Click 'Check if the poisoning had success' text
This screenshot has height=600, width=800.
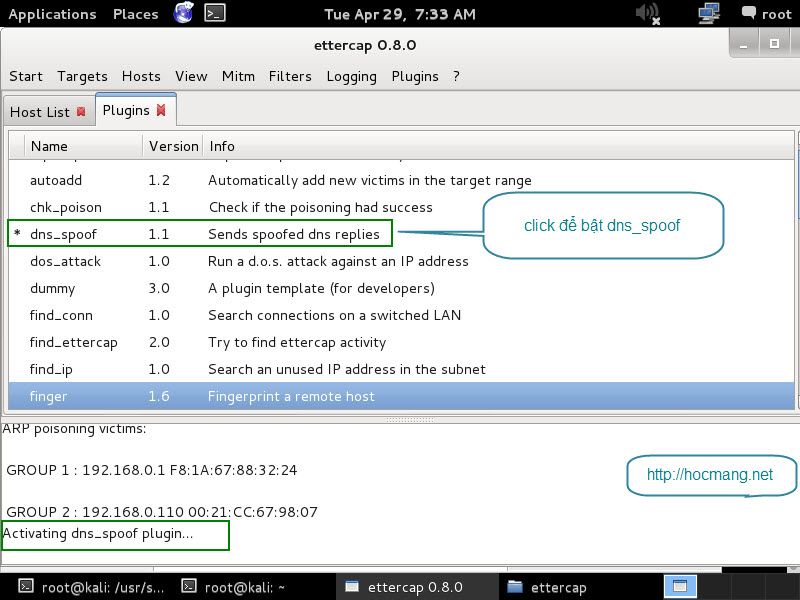pyautogui.click(x=320, y=207)
